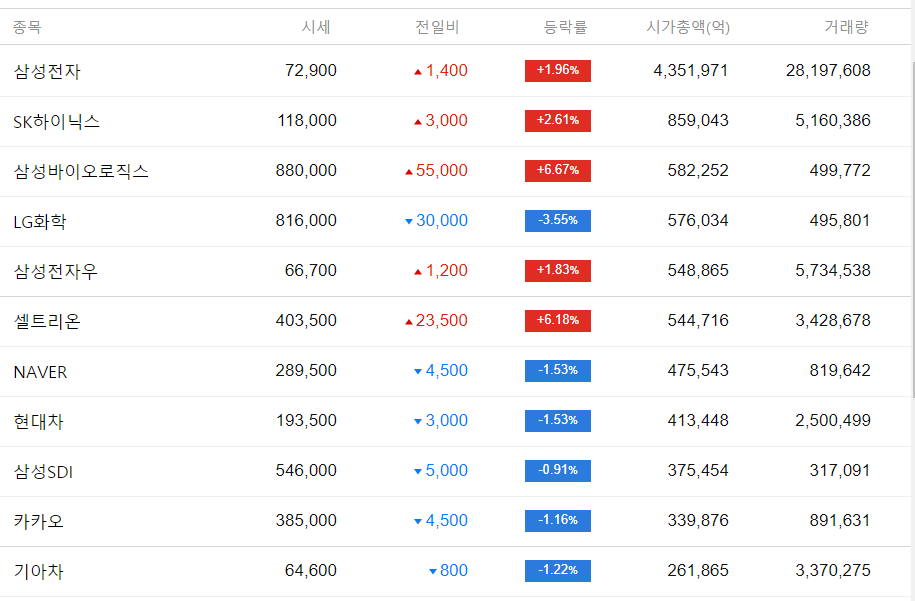Screen dimensions: 915x601
Task: Click the 576,034 market cap value
Action: tap(698, 221)
